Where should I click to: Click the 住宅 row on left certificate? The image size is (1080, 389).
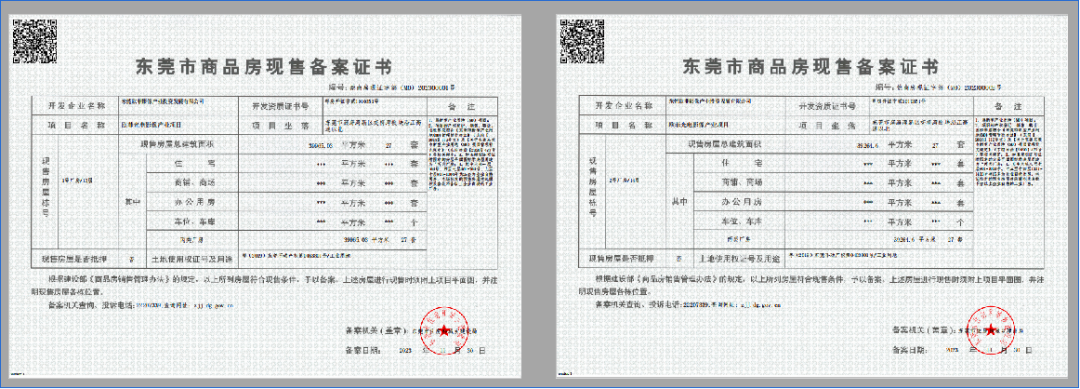[287, 165]
